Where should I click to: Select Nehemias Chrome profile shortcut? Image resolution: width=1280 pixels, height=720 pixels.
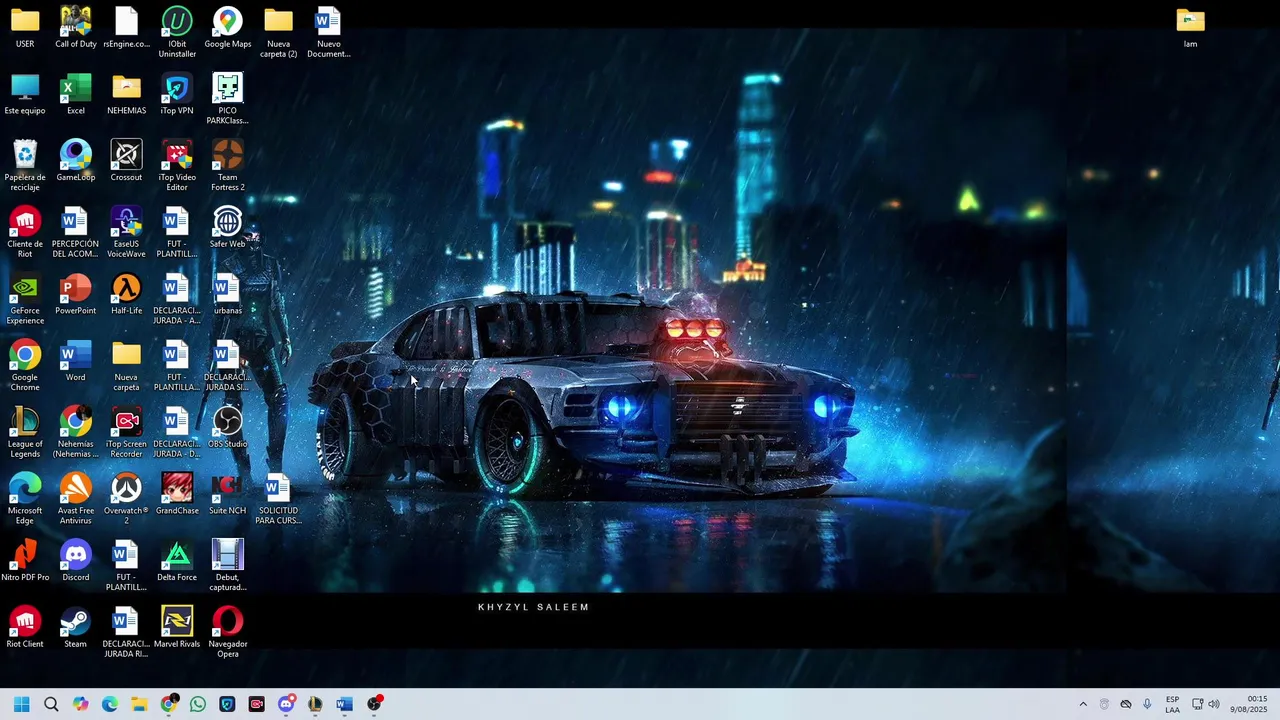76,432
